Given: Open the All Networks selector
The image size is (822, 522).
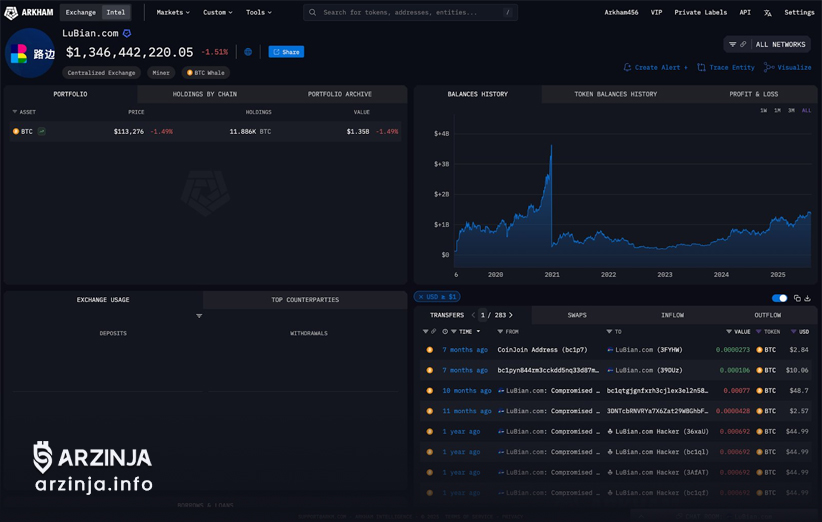Looking at the screenshot, I should [x=780, y=45].
